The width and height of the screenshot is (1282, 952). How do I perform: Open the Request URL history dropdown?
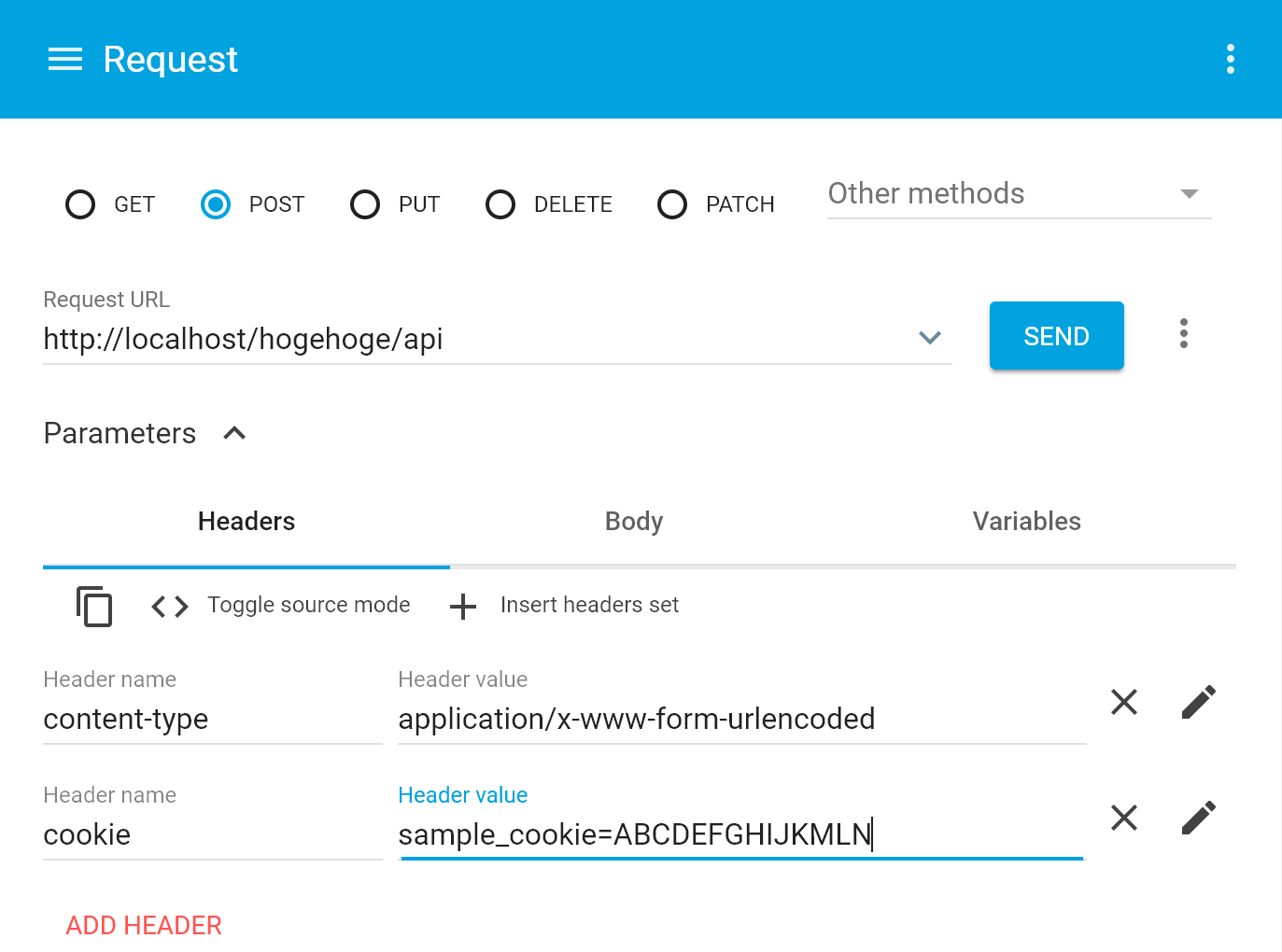pos(929,338)
